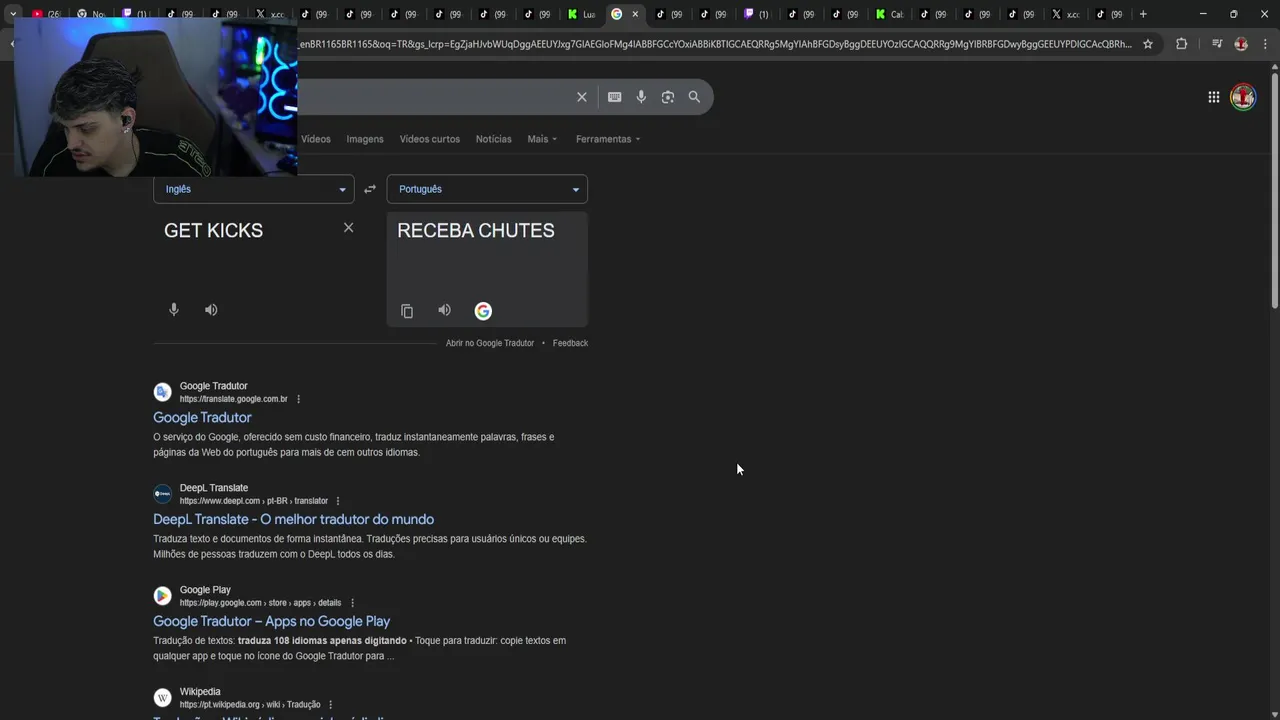This screenshot has width=1280, height=720.
Task: Listen to the English source text
Action: point(211,310)
